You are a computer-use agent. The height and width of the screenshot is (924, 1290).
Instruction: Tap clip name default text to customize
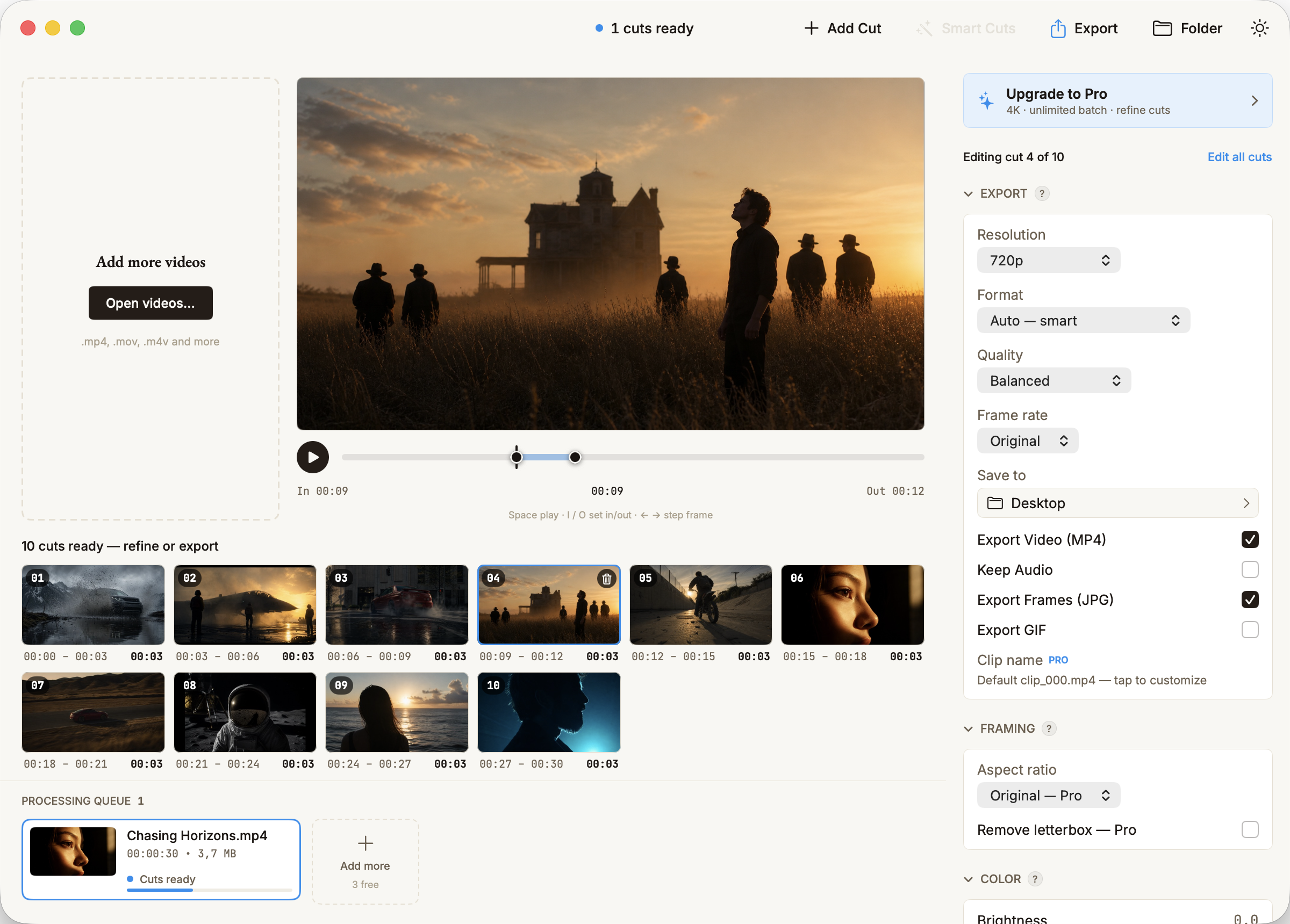(x=1092, y=681)
